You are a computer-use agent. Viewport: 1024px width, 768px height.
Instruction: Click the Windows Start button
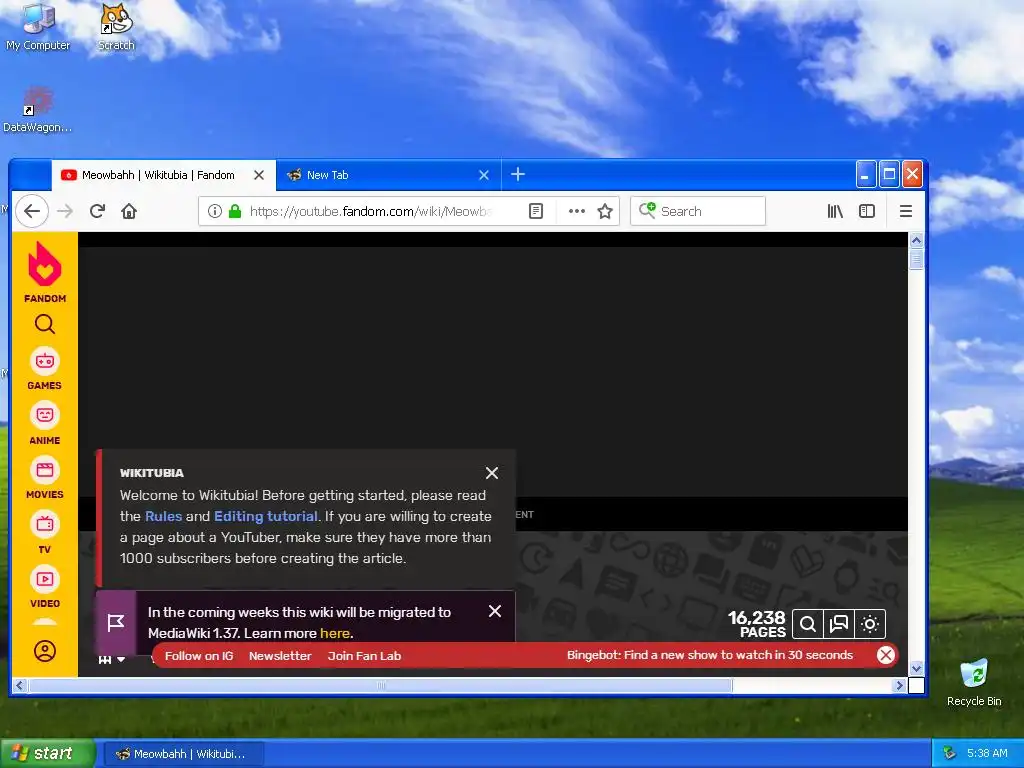pyautogui.click(x=48, y=754)
